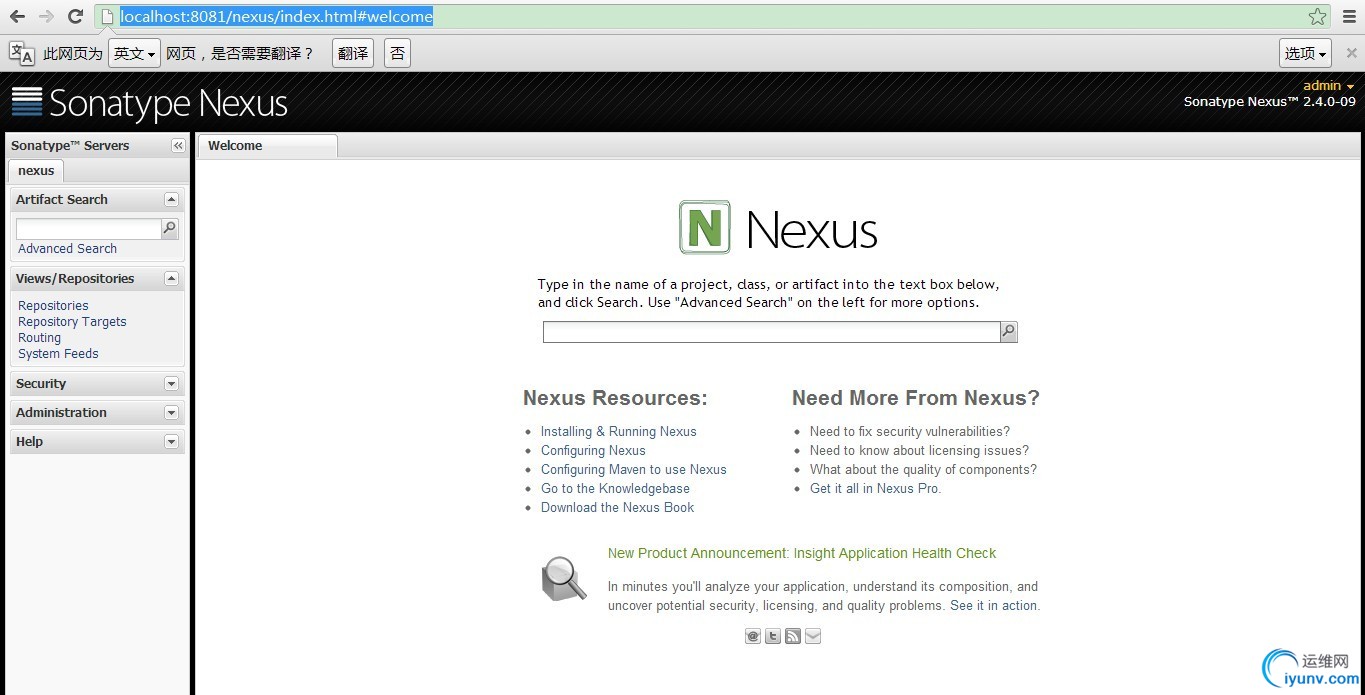Bookmark the page with star icon
This screenshot has width=1365, height=695.
[x=1317, y=16]
